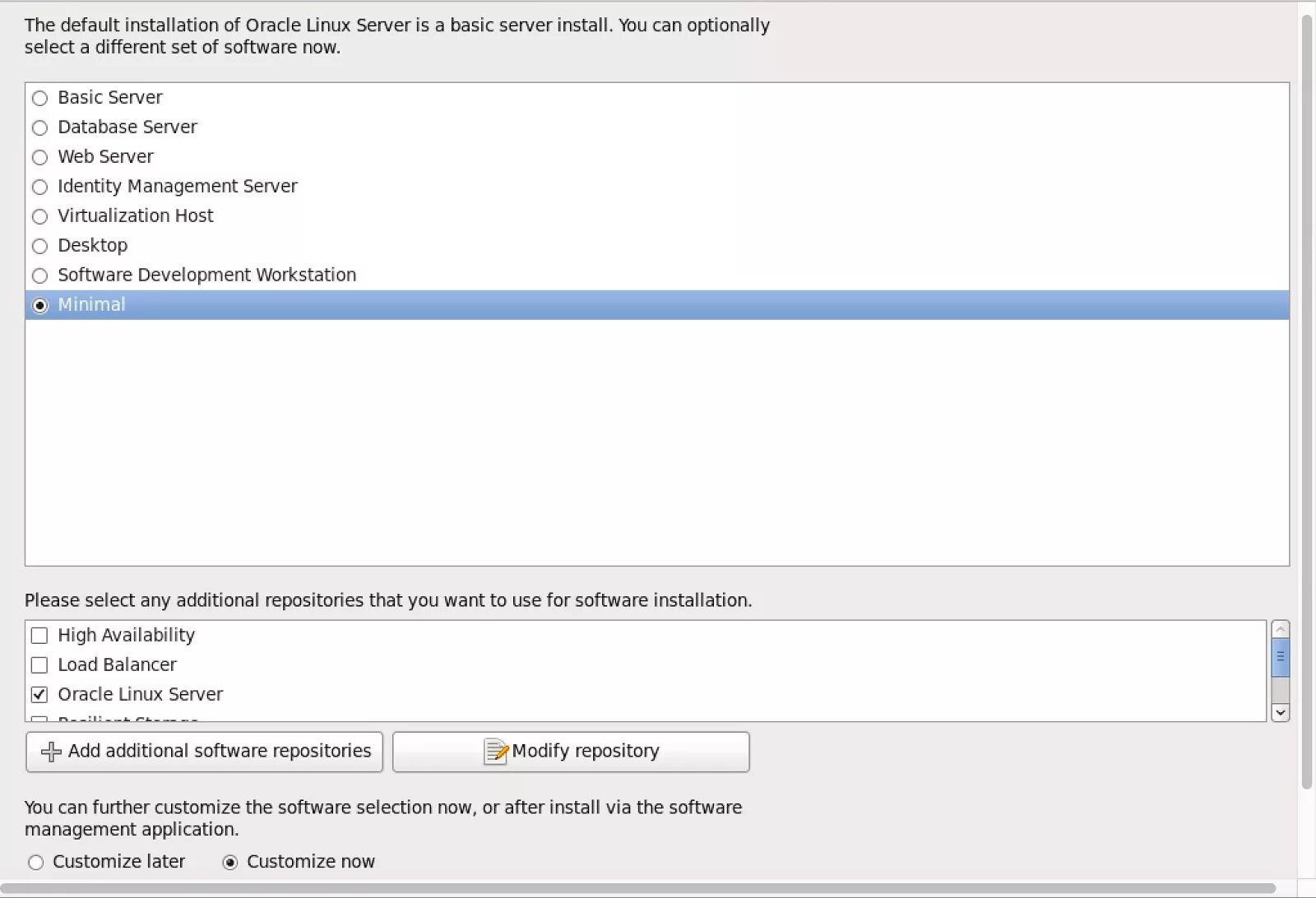Click the Modify repository button
1316x898 pixels.
571,752
